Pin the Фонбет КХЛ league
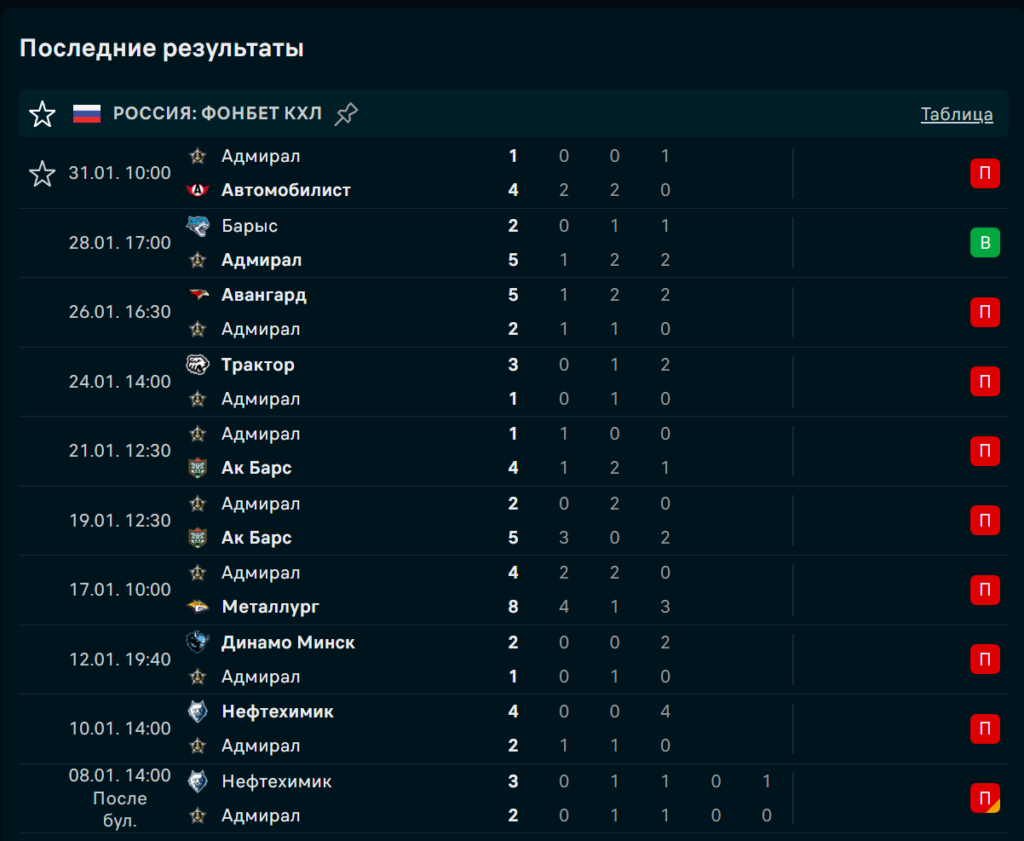1024x841 pixels. click(346, 114)
